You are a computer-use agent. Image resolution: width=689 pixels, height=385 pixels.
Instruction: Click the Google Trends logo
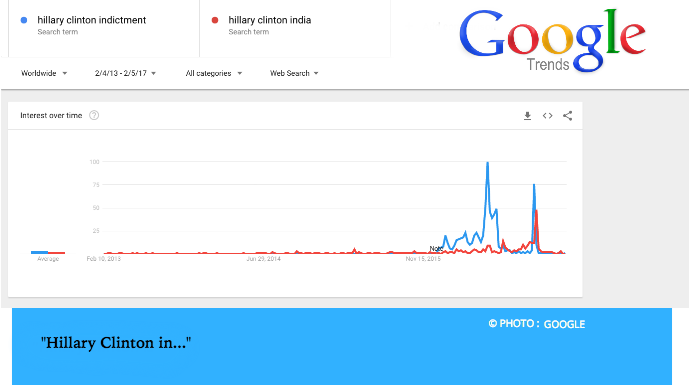[552, 40]
